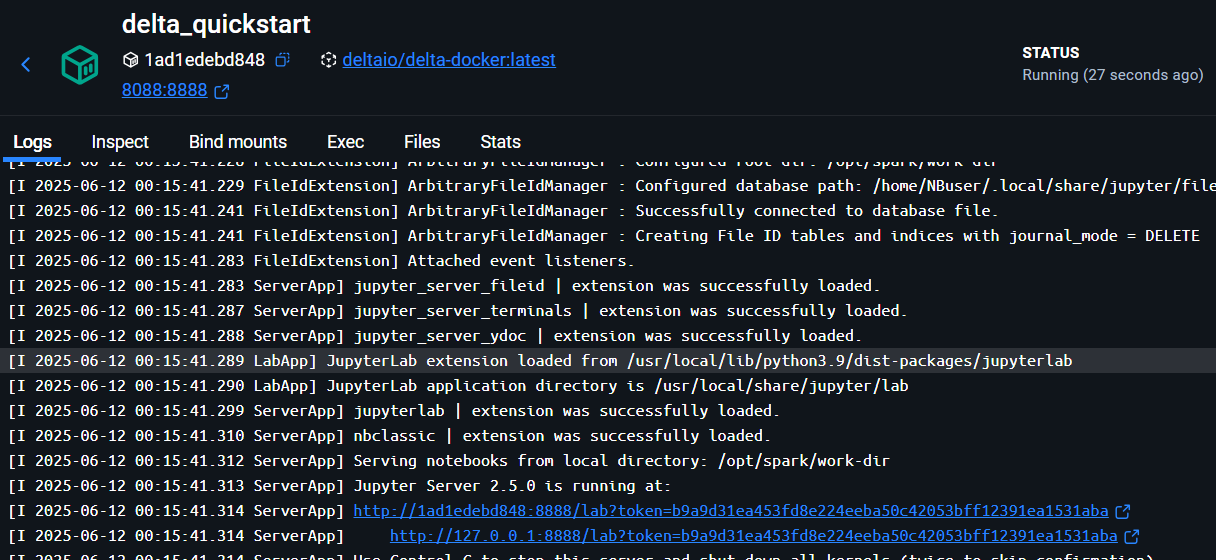Switch to the Exec tab
This screenshot has height=560, width=1216.
345,142
